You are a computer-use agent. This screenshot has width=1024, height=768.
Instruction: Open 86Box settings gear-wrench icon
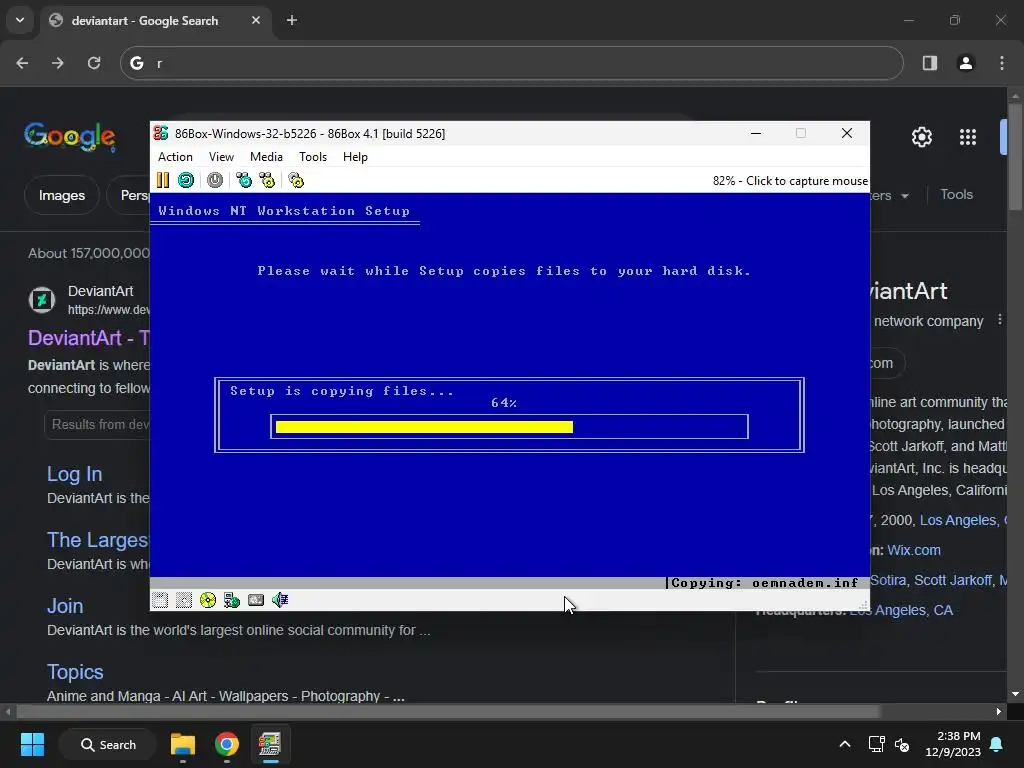(x=296, y=180)
